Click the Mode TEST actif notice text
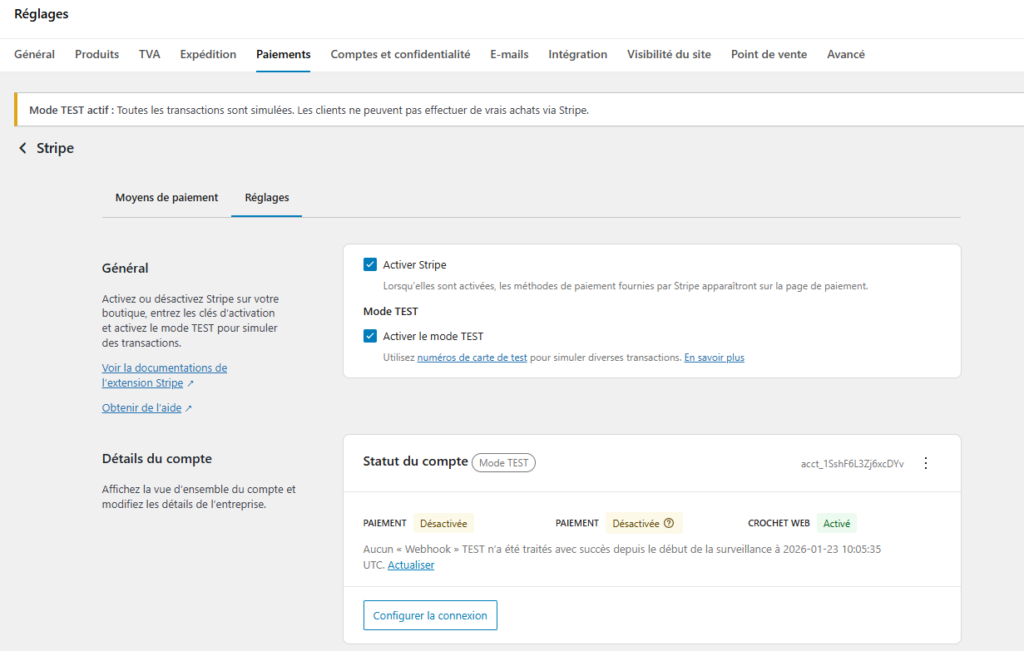Viewport: 1024px width, 651px height. click(309, 110)
